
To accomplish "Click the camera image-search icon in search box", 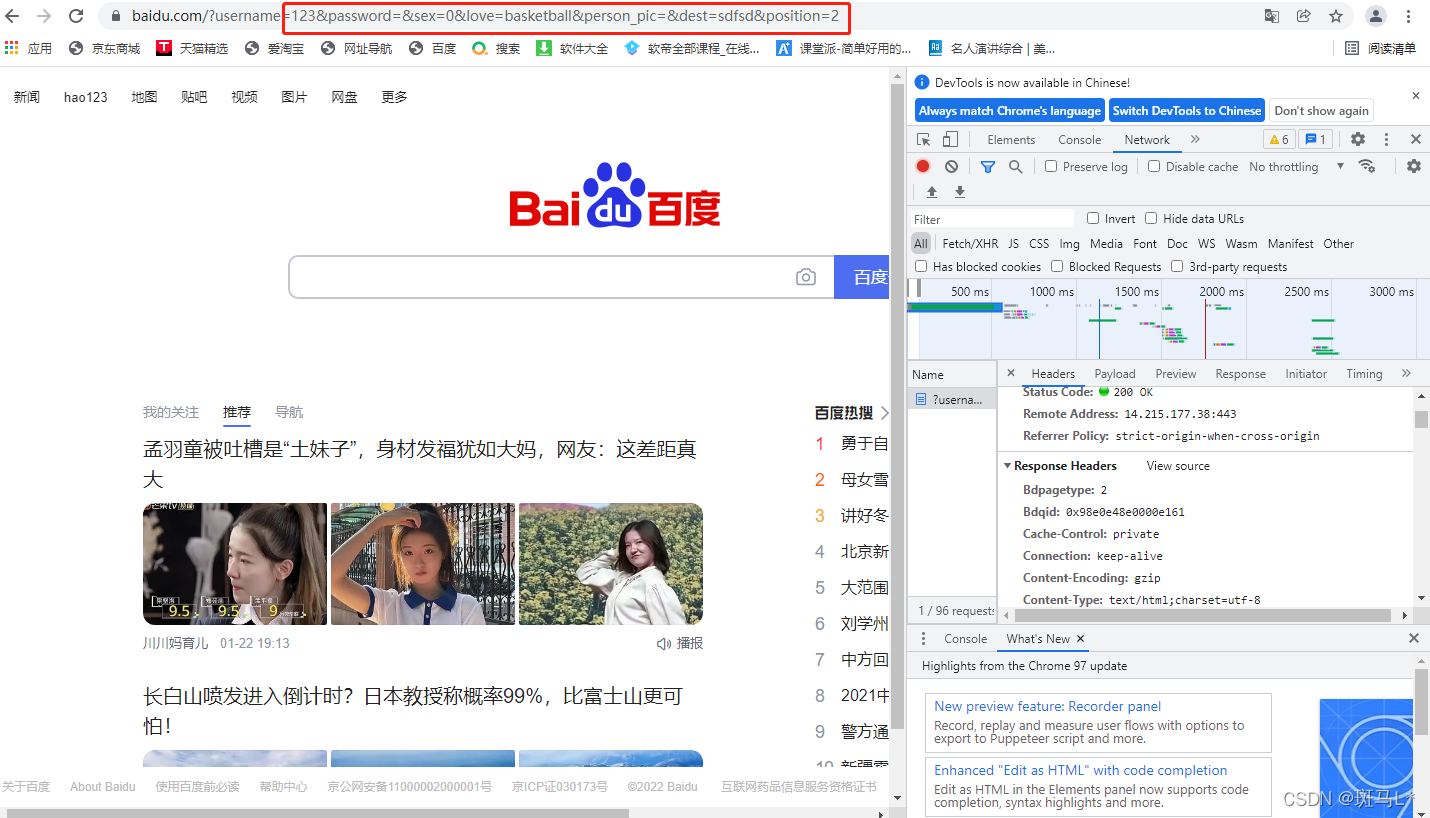I will tap(806, 277).
